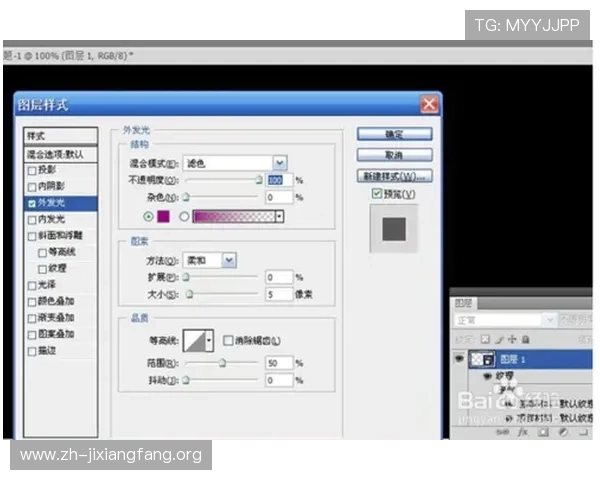Expand the 等高线 contour picker arrow

pyautogui.click(x=209, y=340)
